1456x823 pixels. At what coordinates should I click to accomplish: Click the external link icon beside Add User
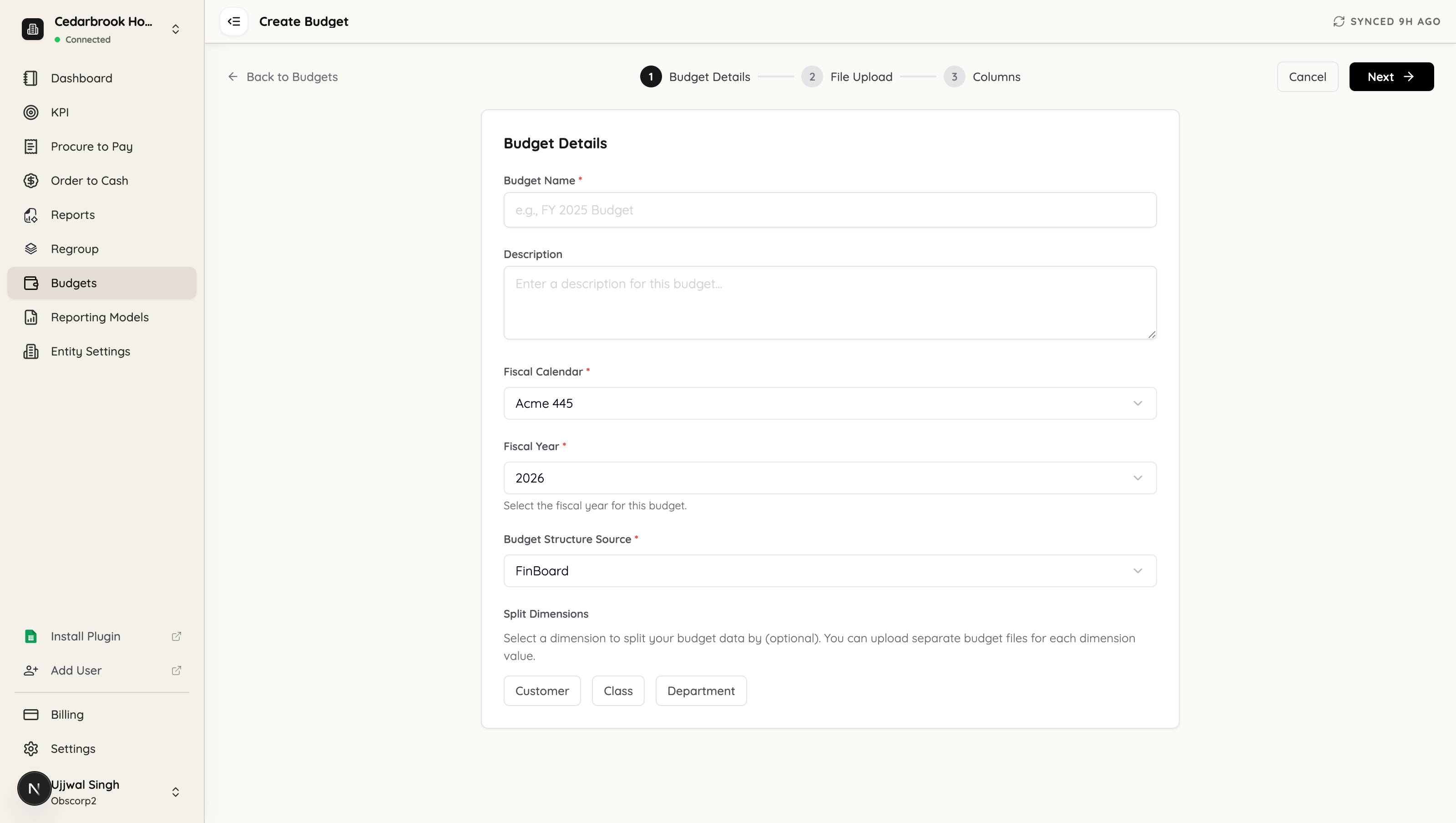pos(177,670)
